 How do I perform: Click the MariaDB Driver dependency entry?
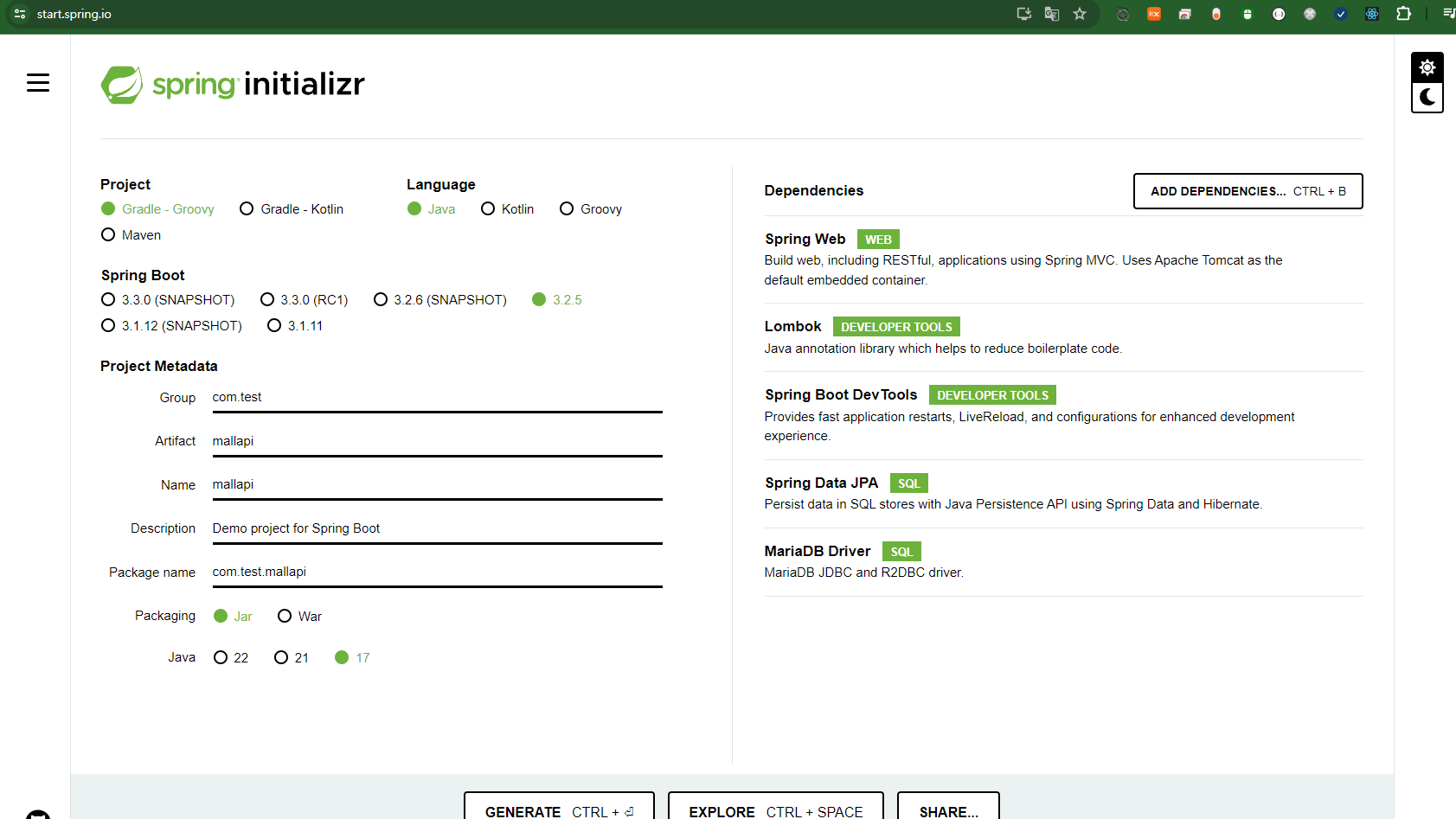coord(1063,562)
